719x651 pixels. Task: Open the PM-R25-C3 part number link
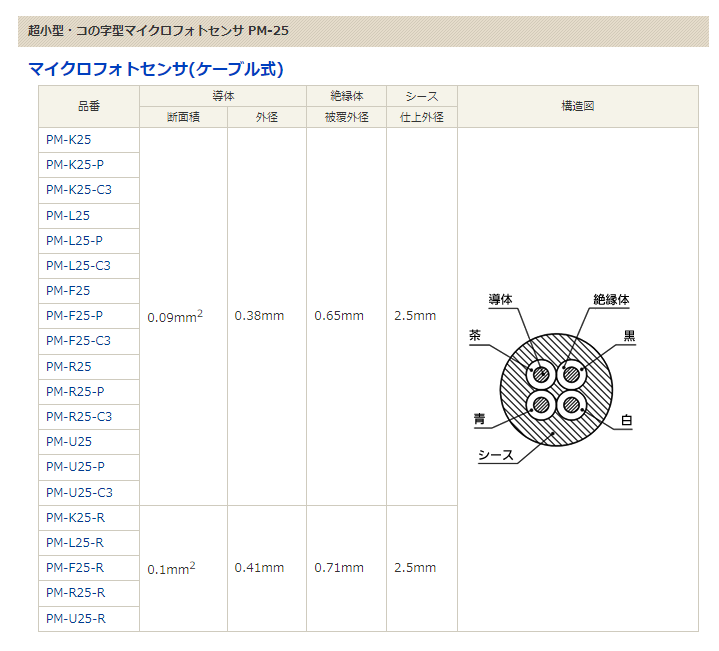(x=78, y=417)
